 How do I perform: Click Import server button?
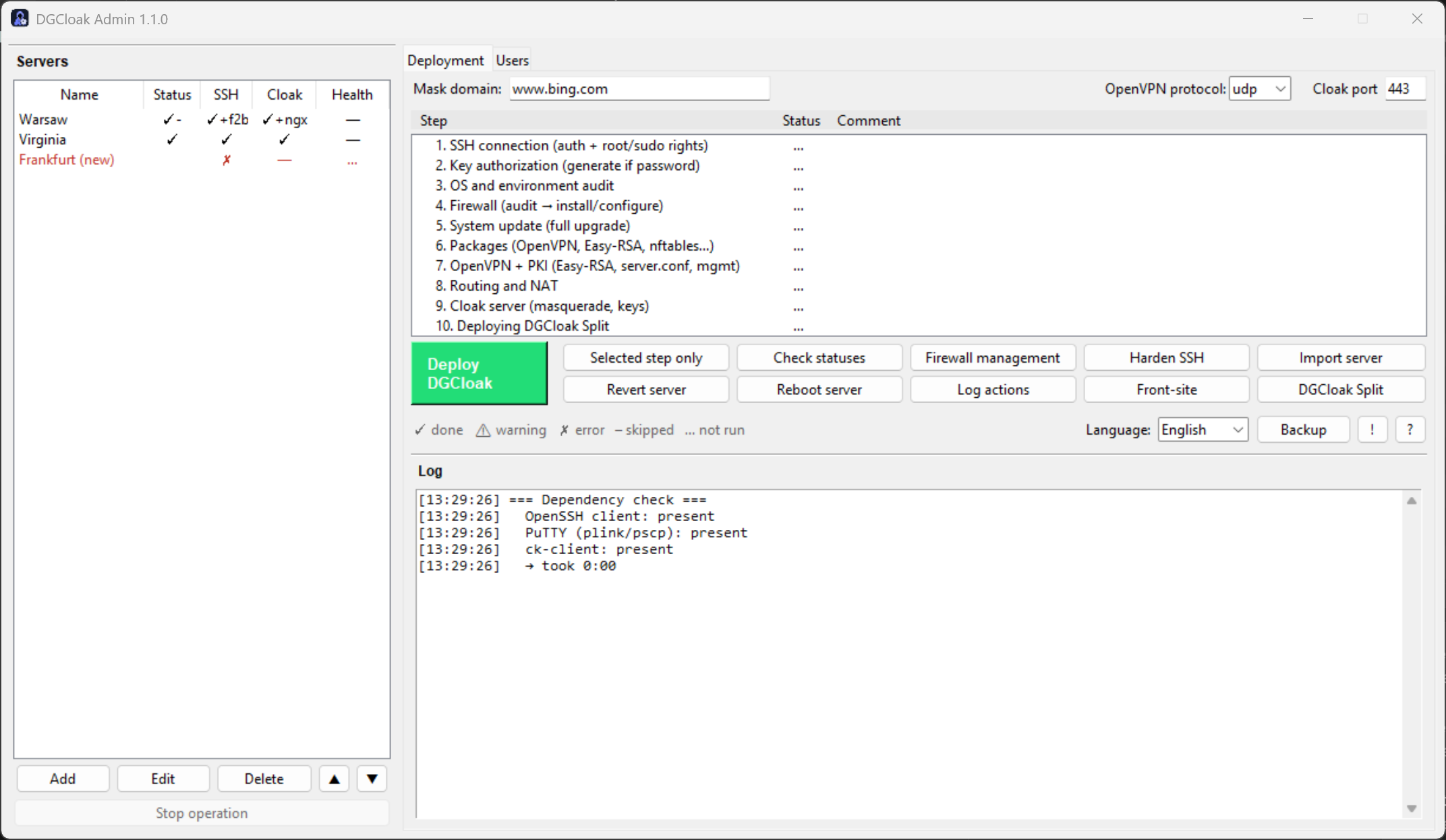pos(1341,357)
